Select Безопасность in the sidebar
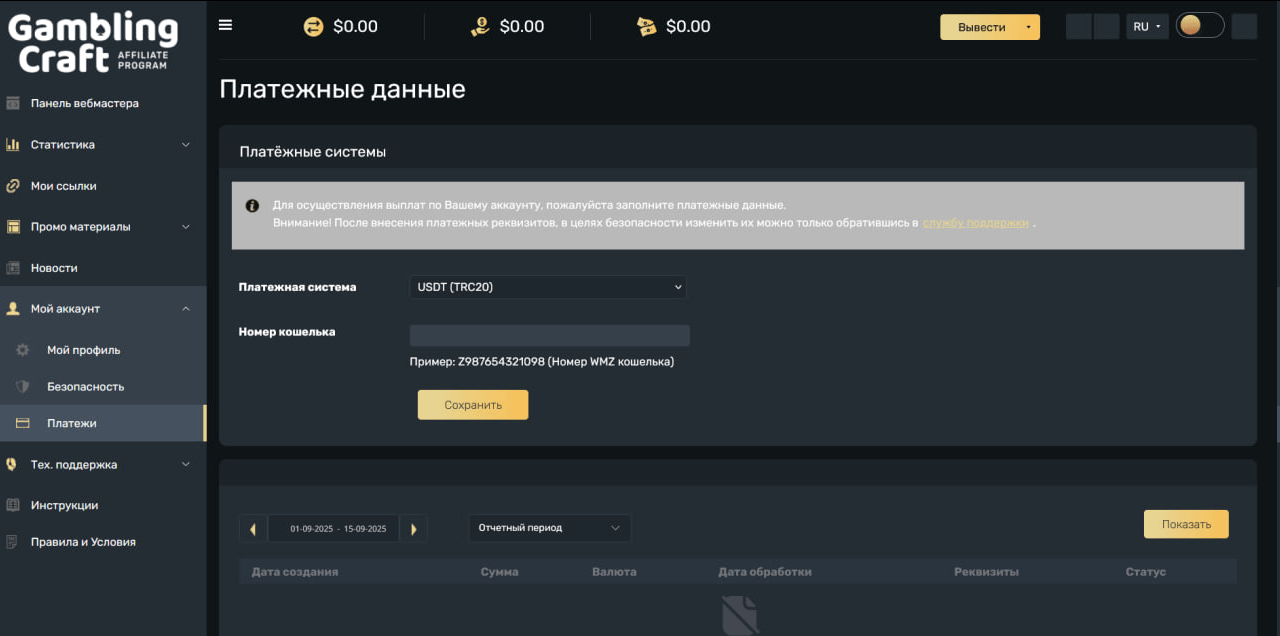This screenshot has width=1280, height=636. [x=85, y=387]
